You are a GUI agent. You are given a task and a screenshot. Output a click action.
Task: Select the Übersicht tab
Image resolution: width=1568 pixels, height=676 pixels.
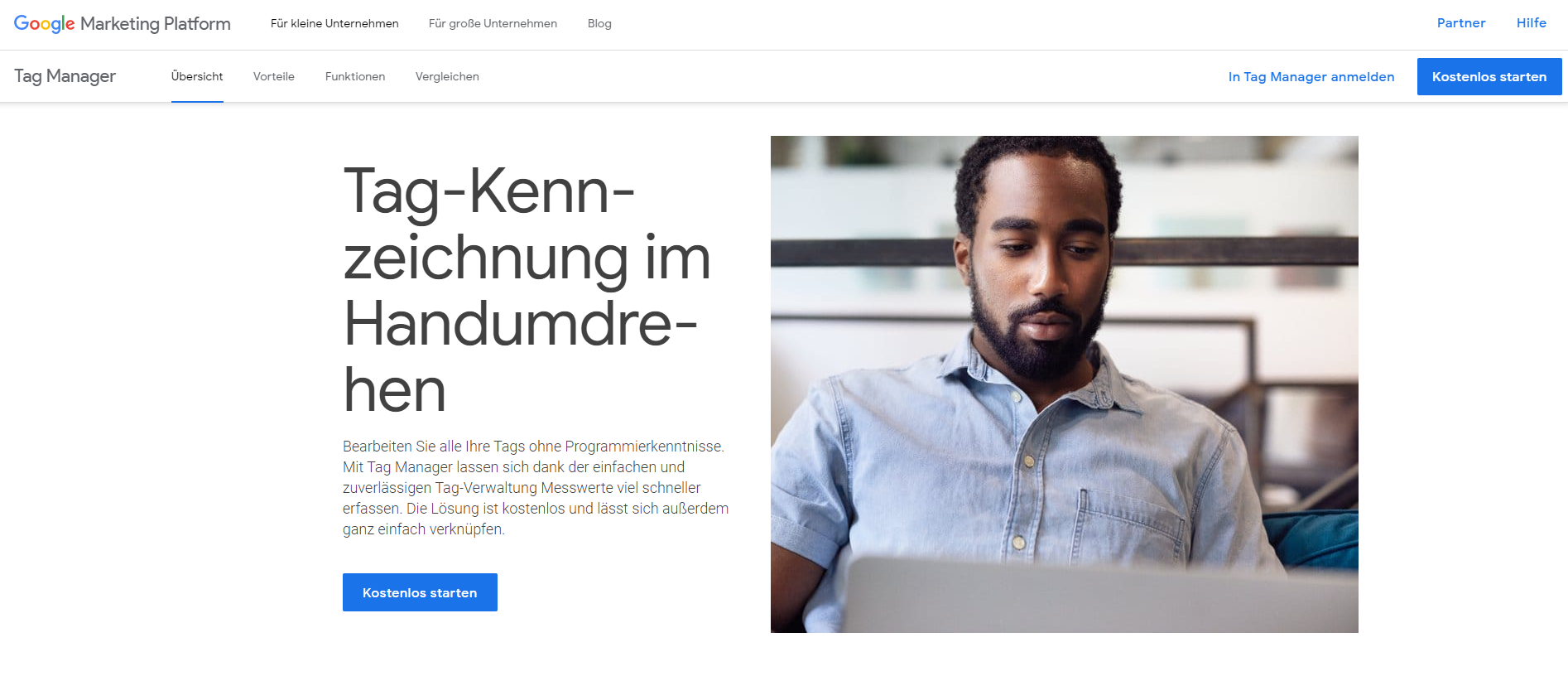pos(197,76)
